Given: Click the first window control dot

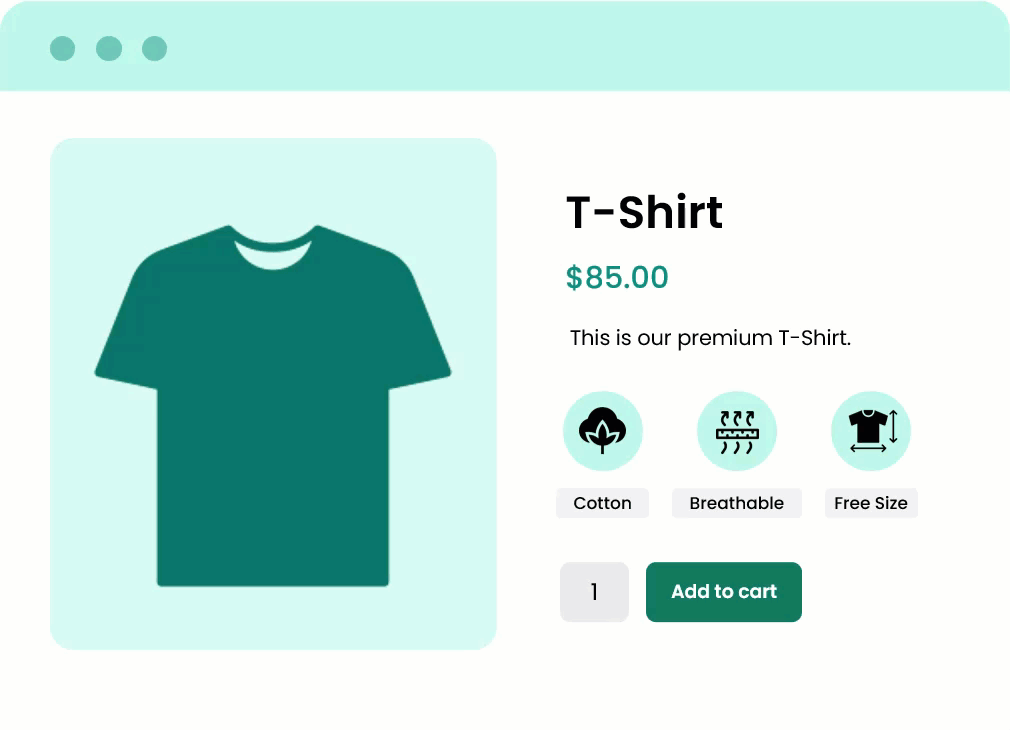Looking at the screenshot, I should click(62, 48).
